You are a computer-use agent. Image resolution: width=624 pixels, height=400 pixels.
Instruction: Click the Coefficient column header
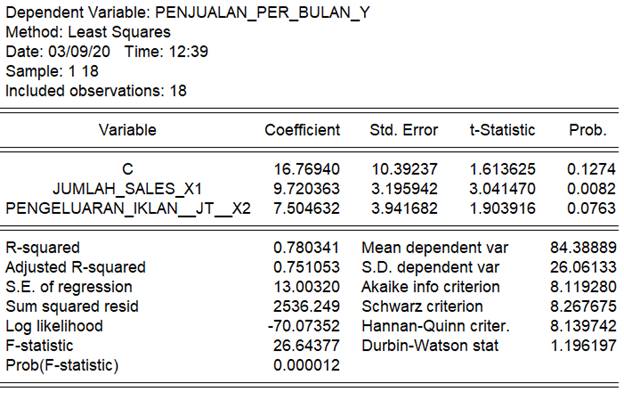click(x=302, y=130)
